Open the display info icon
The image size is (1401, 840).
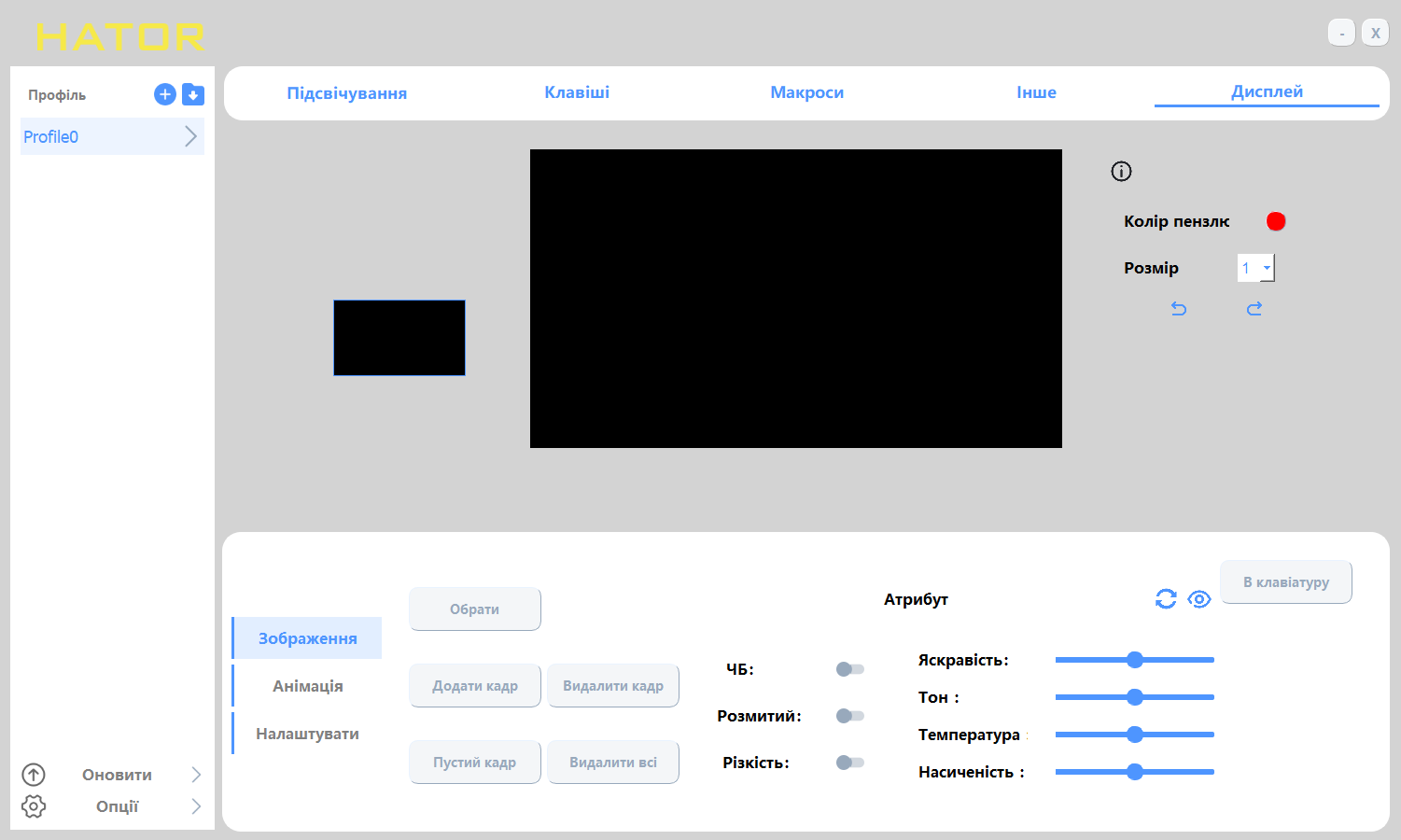(1121, 171)
